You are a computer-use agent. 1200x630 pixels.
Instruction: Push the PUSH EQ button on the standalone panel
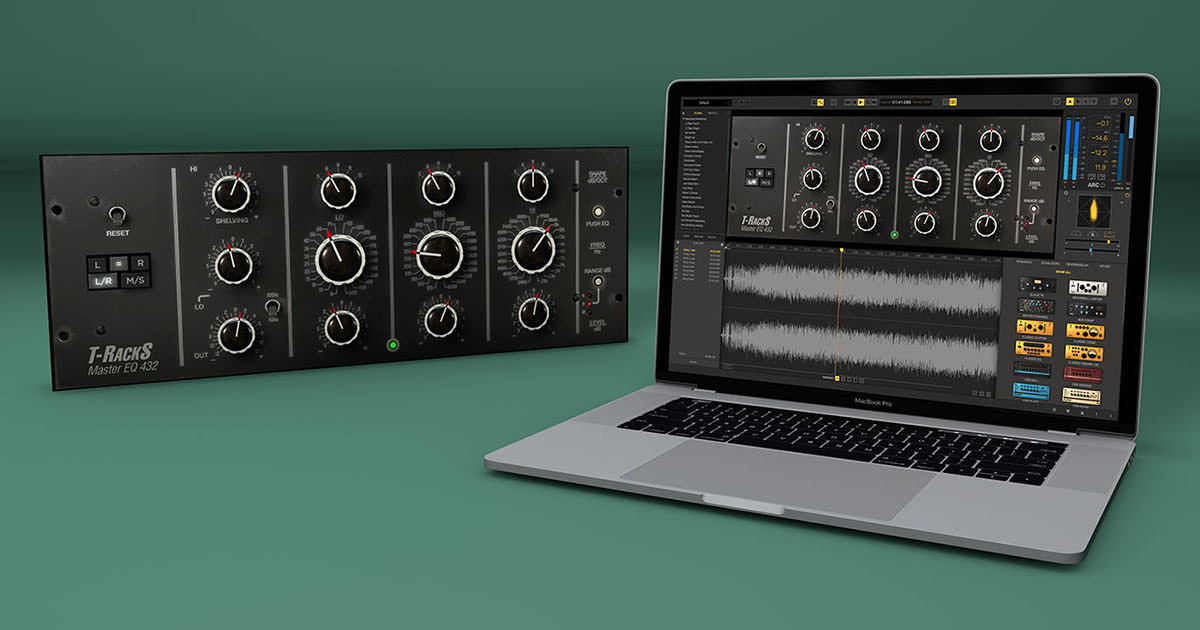tap(598, 213)
